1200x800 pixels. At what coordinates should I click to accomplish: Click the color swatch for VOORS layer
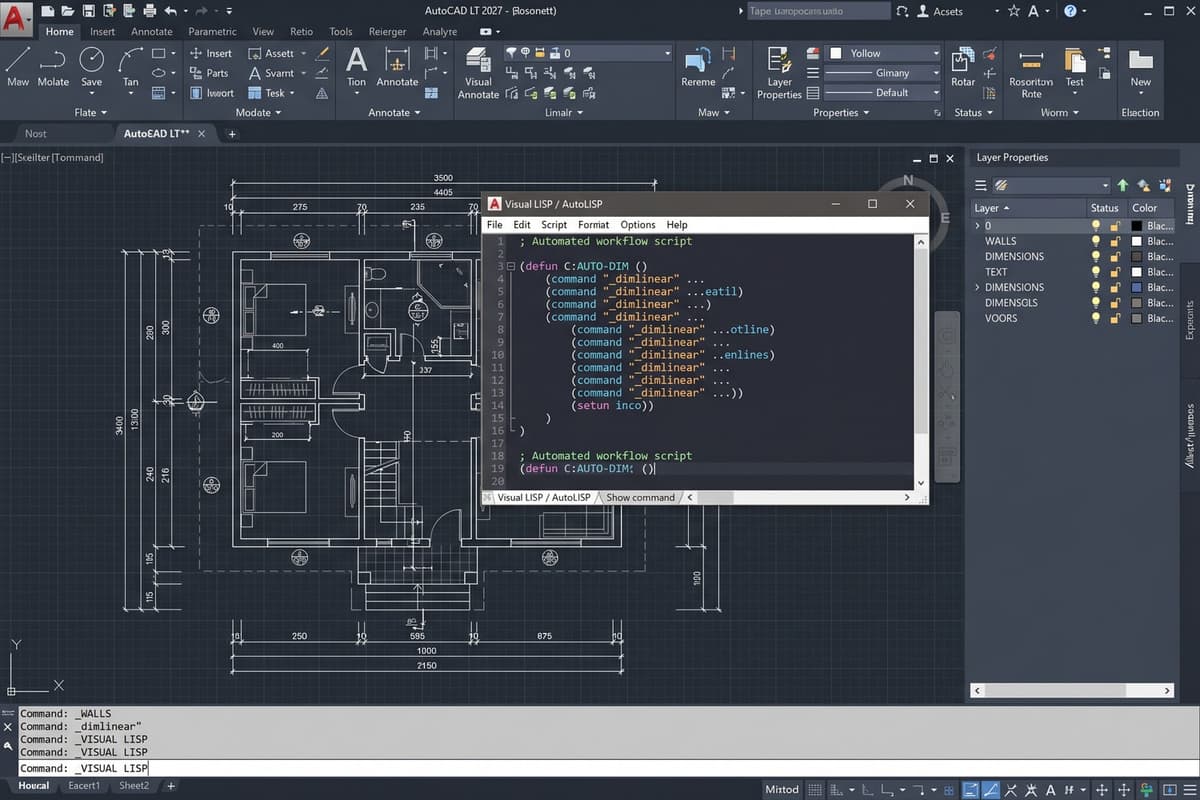pos(1136,318)
